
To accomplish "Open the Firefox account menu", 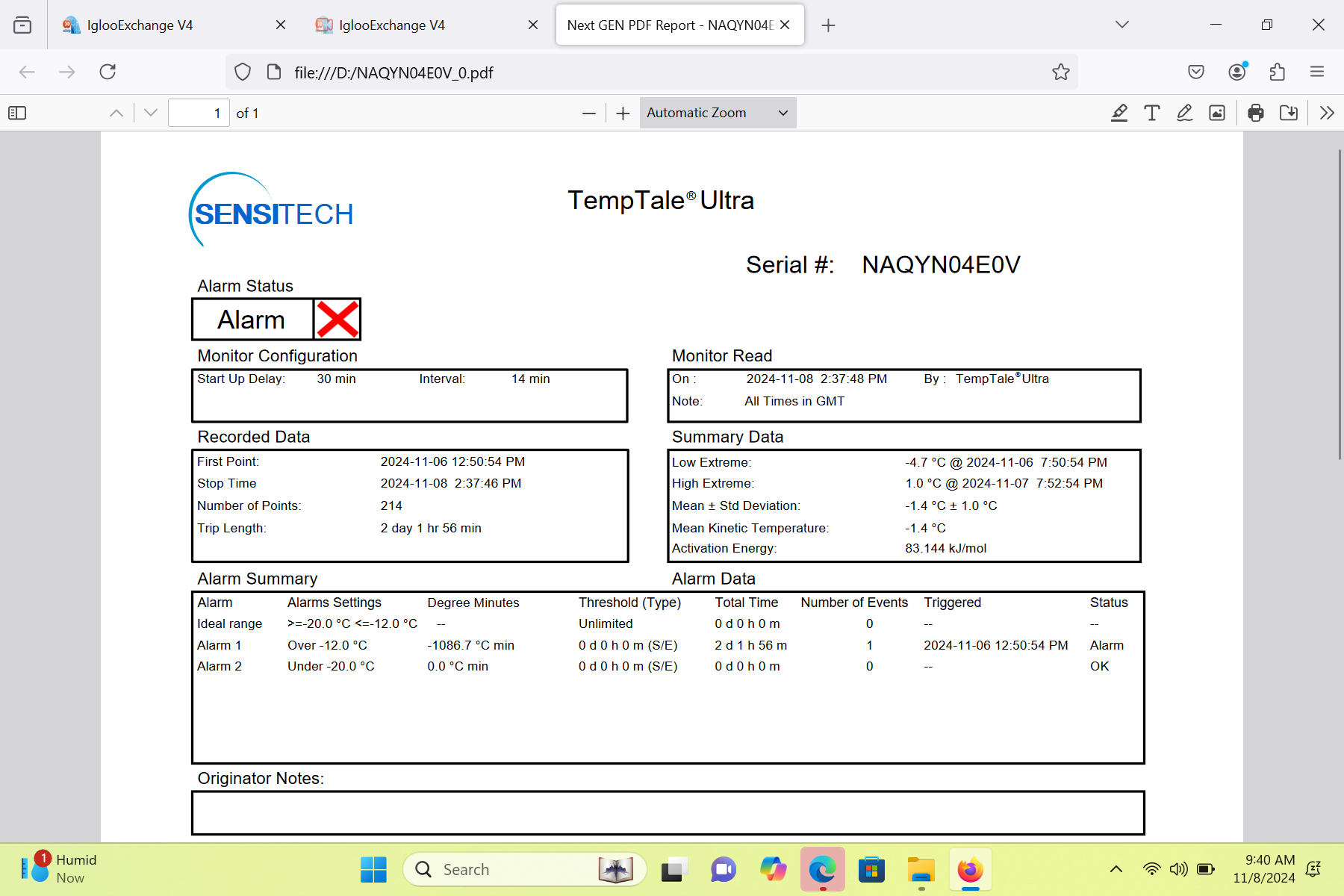I will [1237, 72].
